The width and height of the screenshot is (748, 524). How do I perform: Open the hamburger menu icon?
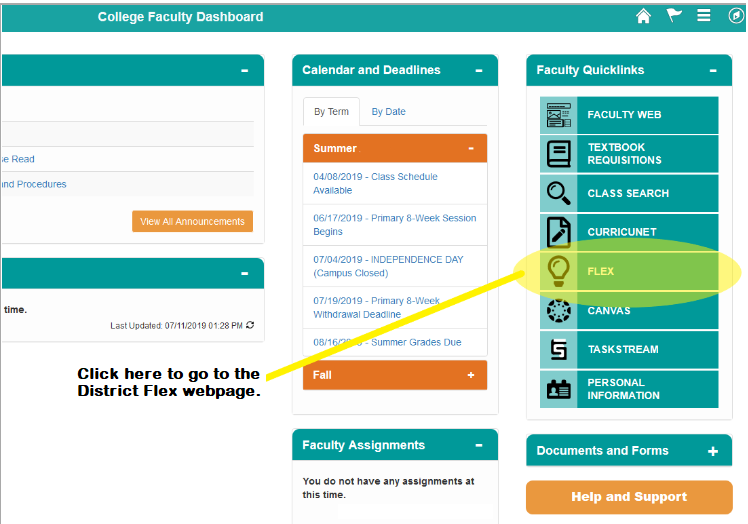coord(704,16)
